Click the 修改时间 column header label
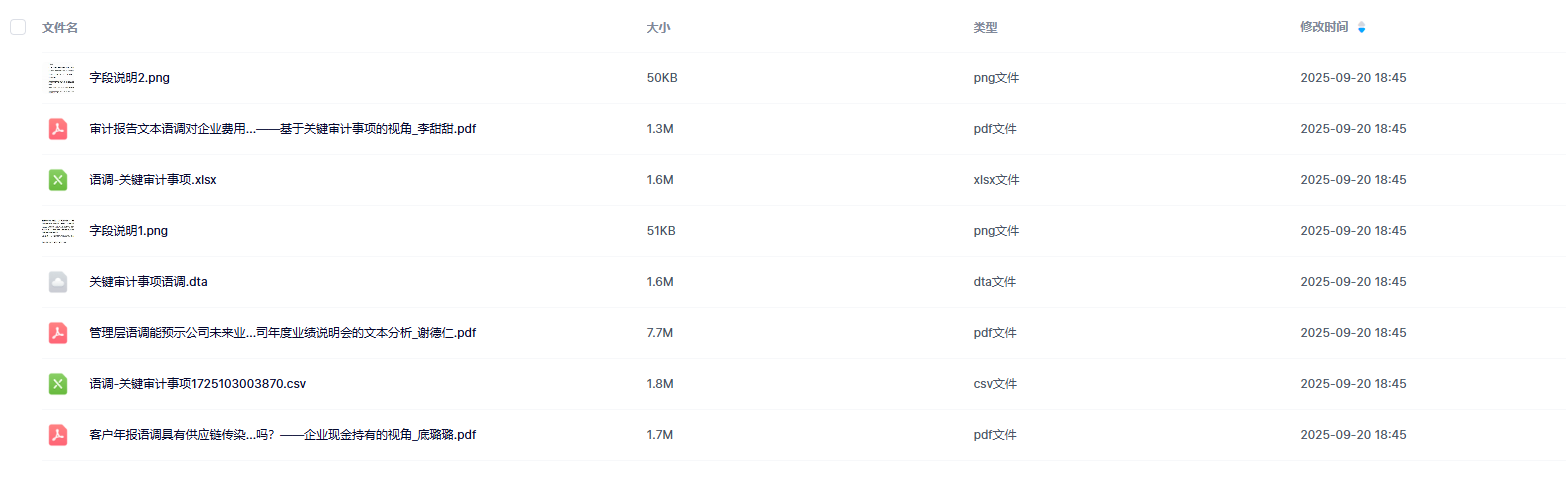 click(x=1323, y=28)
